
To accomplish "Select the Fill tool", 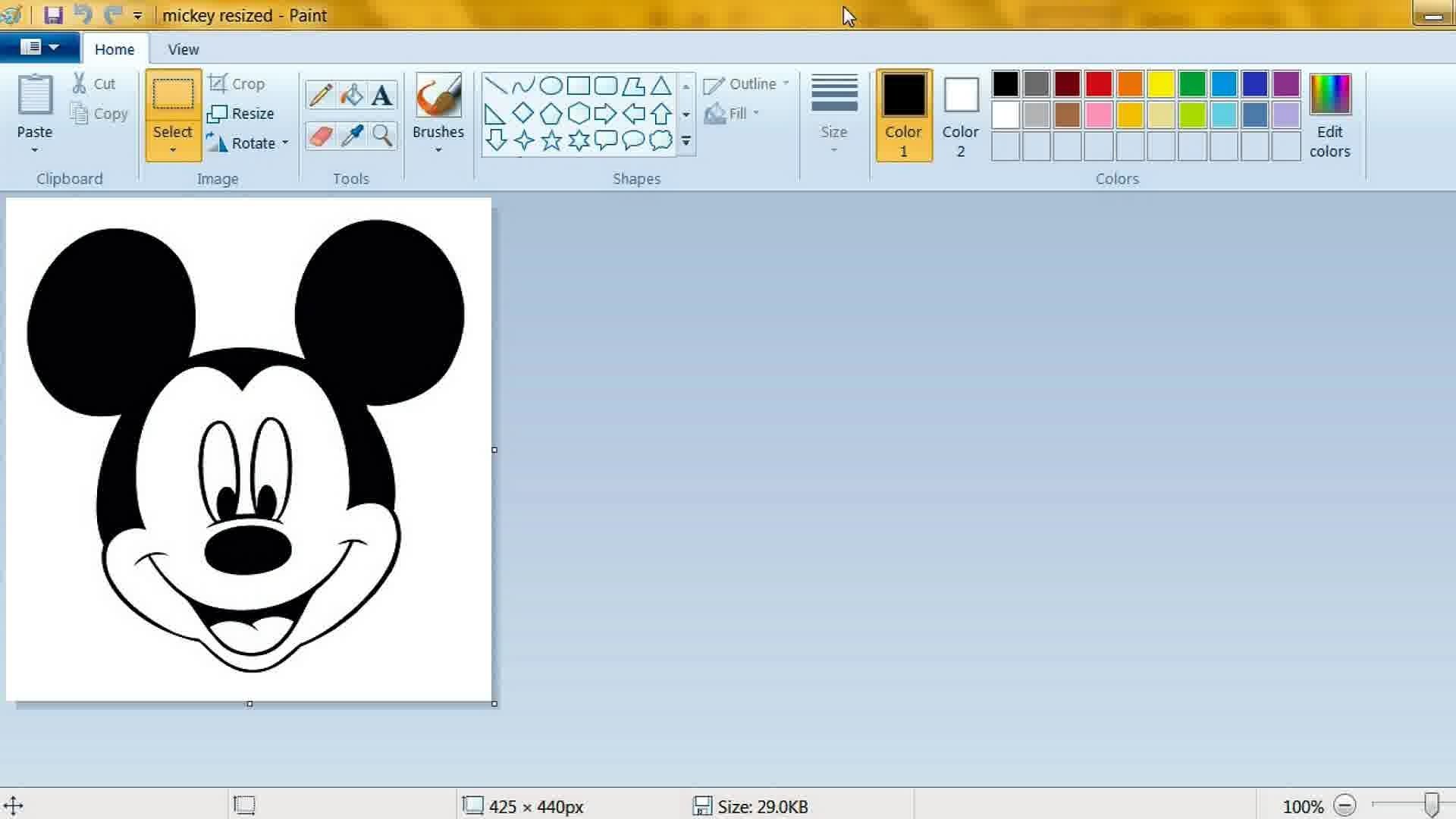I will [351, 93].
